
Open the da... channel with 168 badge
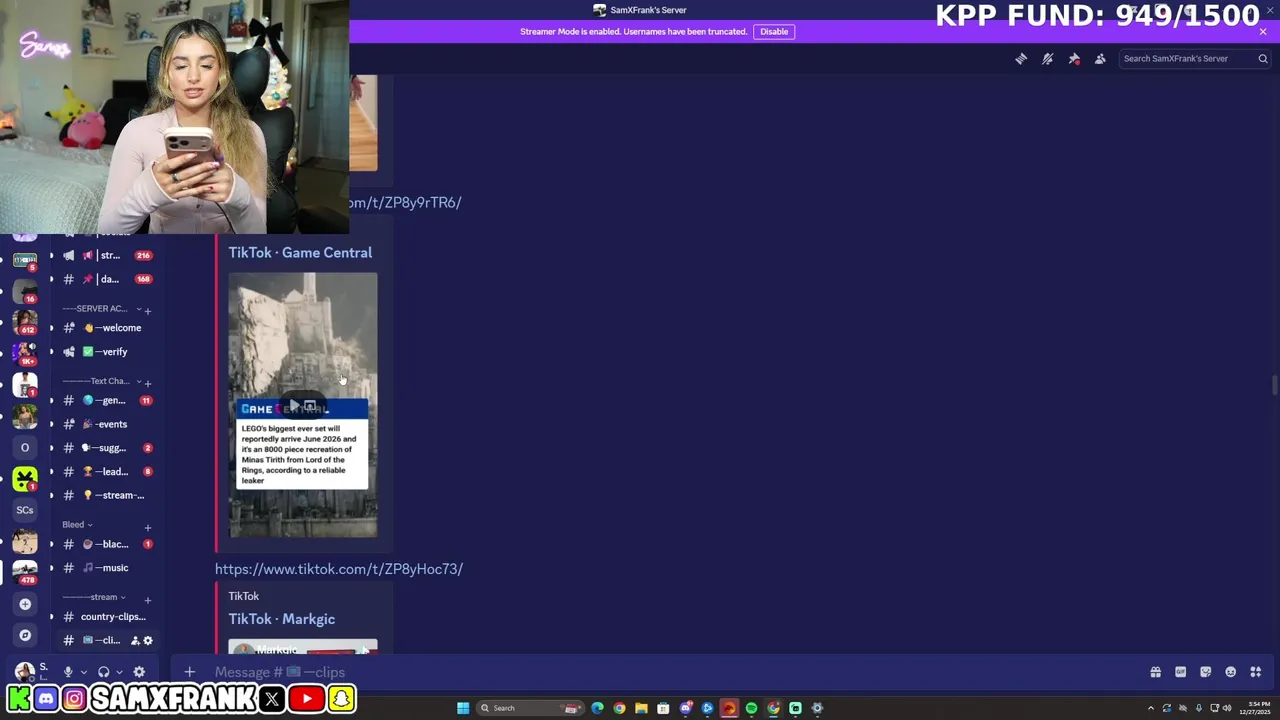click(x=106, y=279)
